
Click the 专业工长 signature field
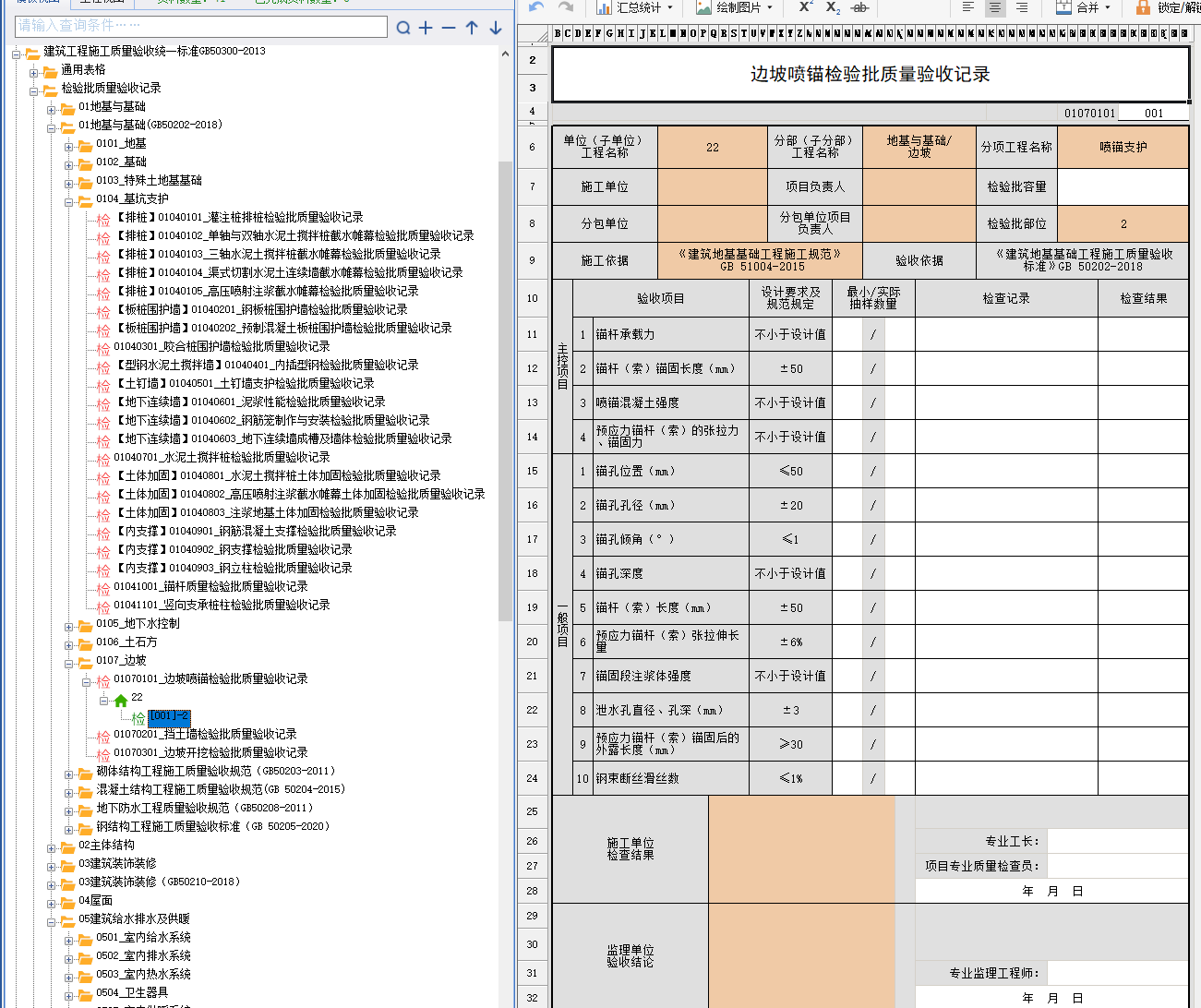(1117, 841)
